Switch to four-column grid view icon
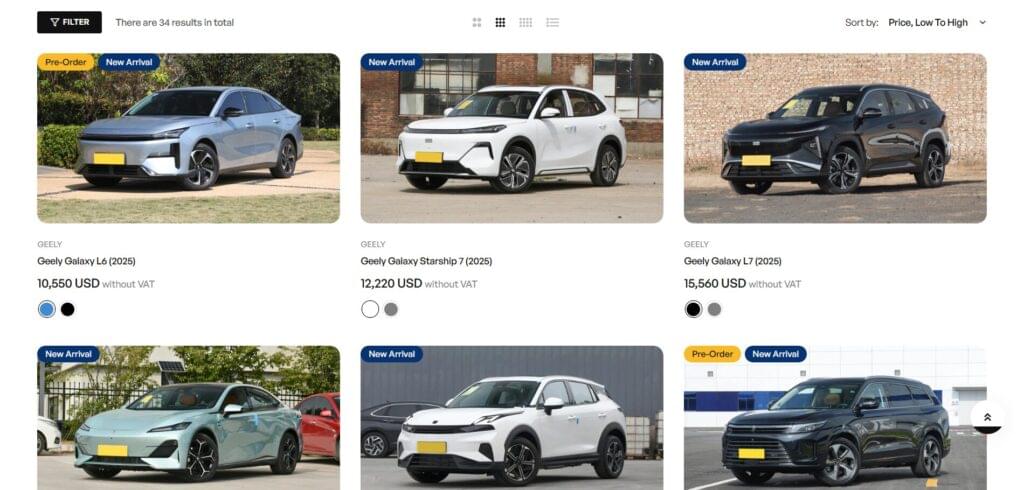Viewport: 1024px width, 490px height. click(526, 22)
